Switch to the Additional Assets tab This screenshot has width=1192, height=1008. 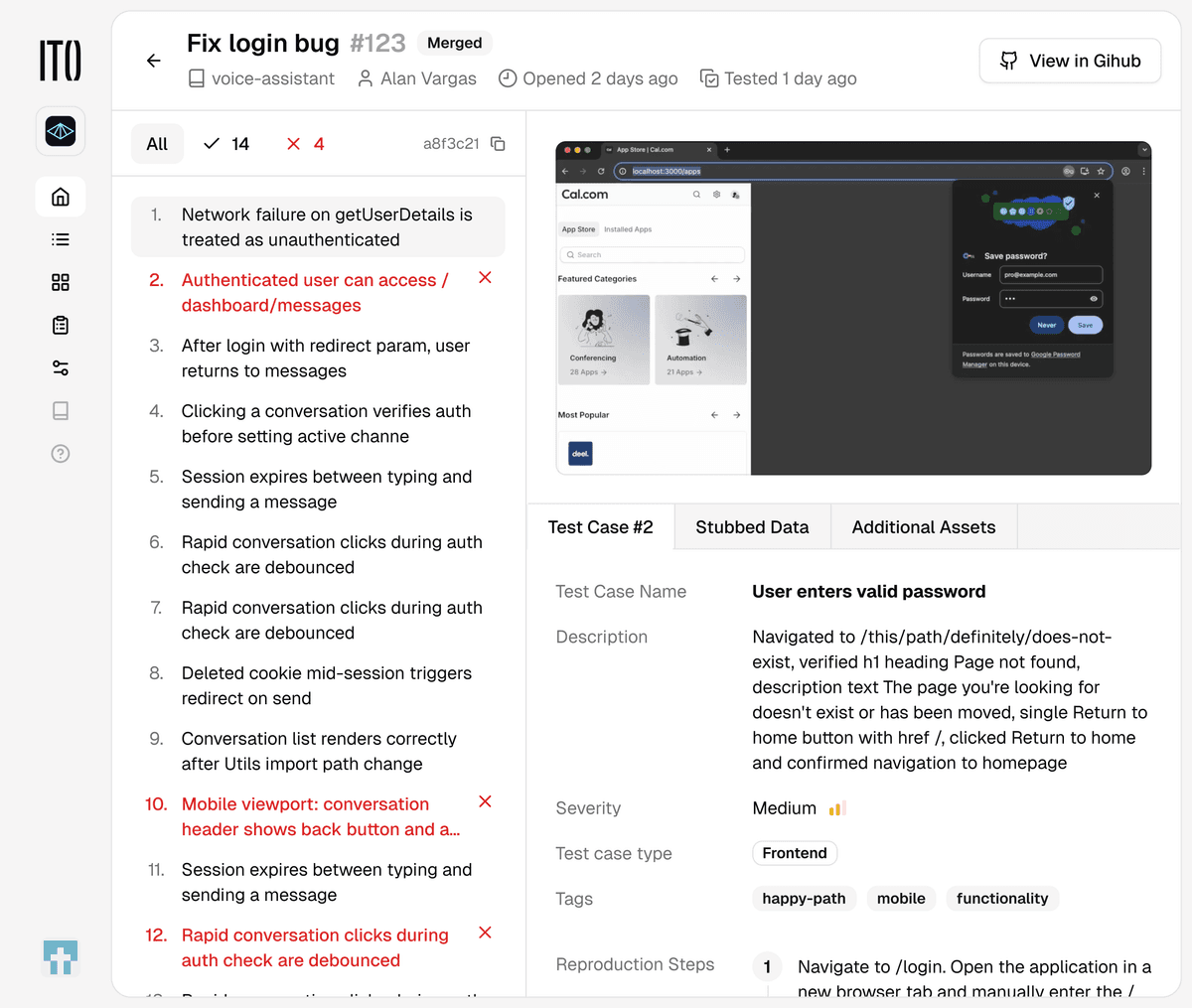click(x=923, y=527)
